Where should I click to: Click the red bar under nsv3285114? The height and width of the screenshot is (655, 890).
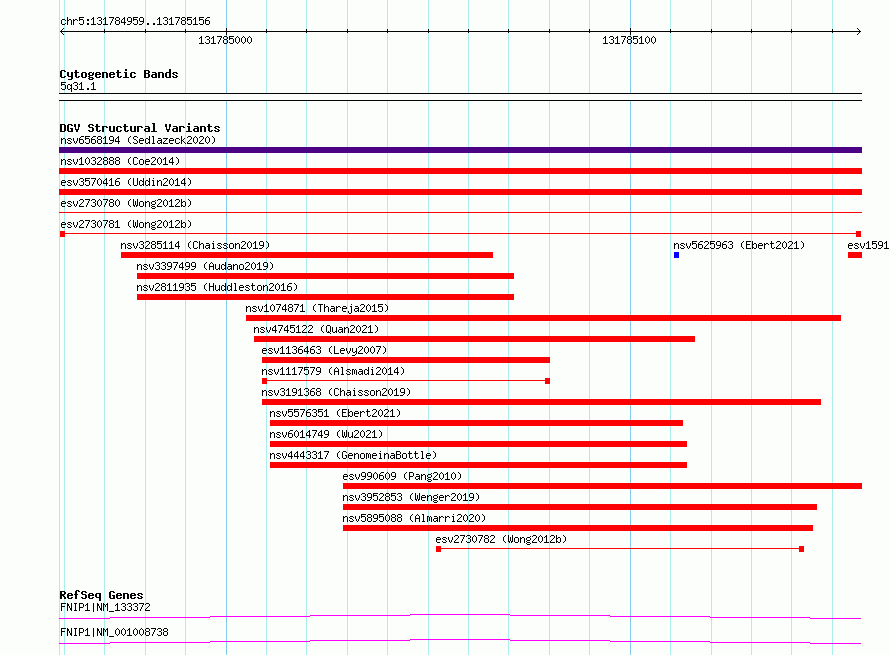click(307, 255)
